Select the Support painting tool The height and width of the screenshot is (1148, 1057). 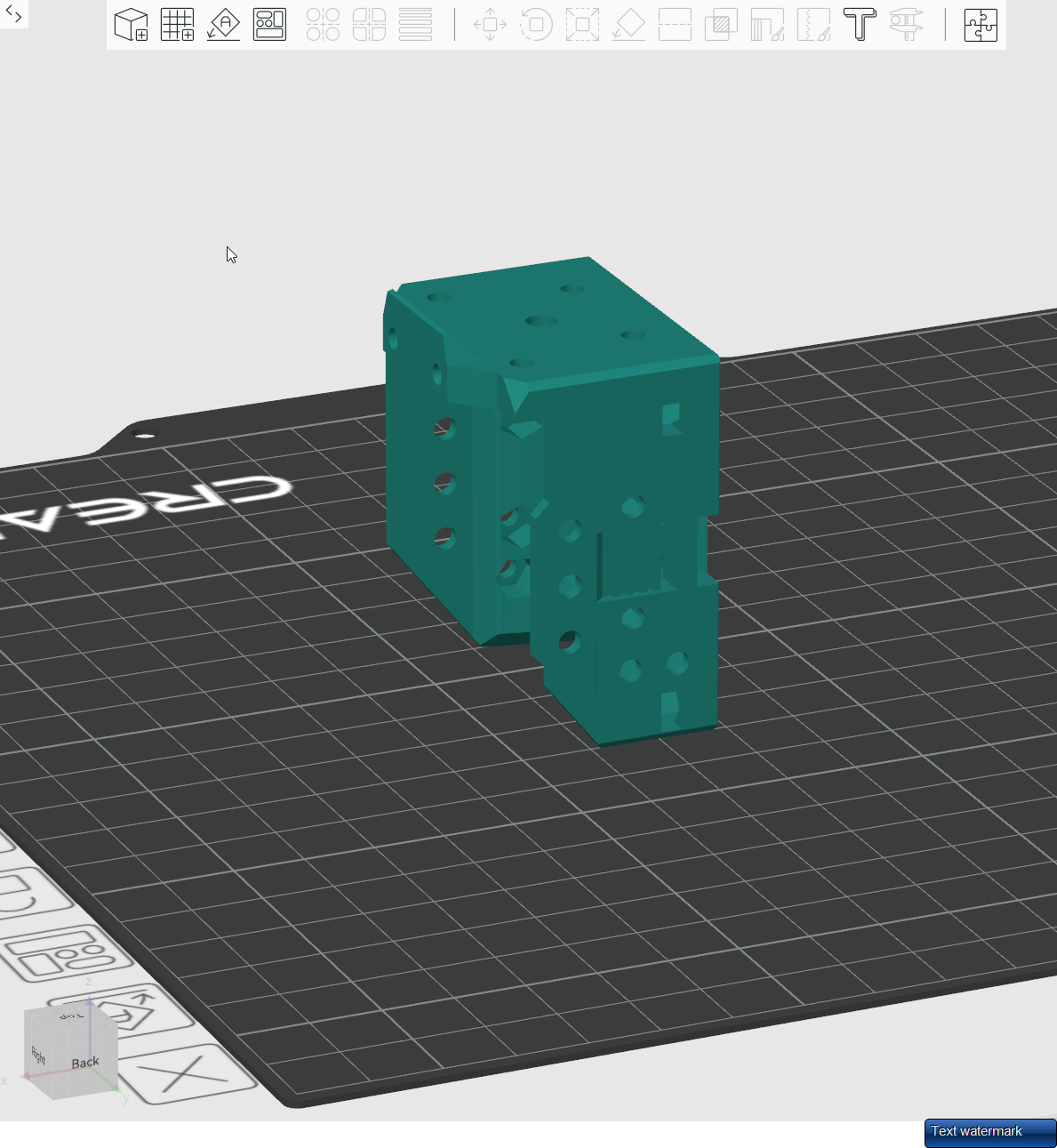(767, 25)
